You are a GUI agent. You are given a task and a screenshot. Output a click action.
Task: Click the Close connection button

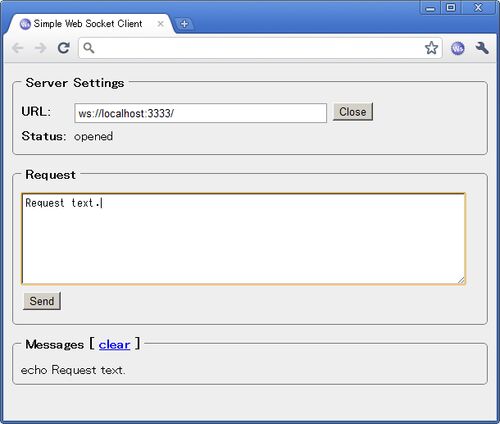tap(353, 112)
